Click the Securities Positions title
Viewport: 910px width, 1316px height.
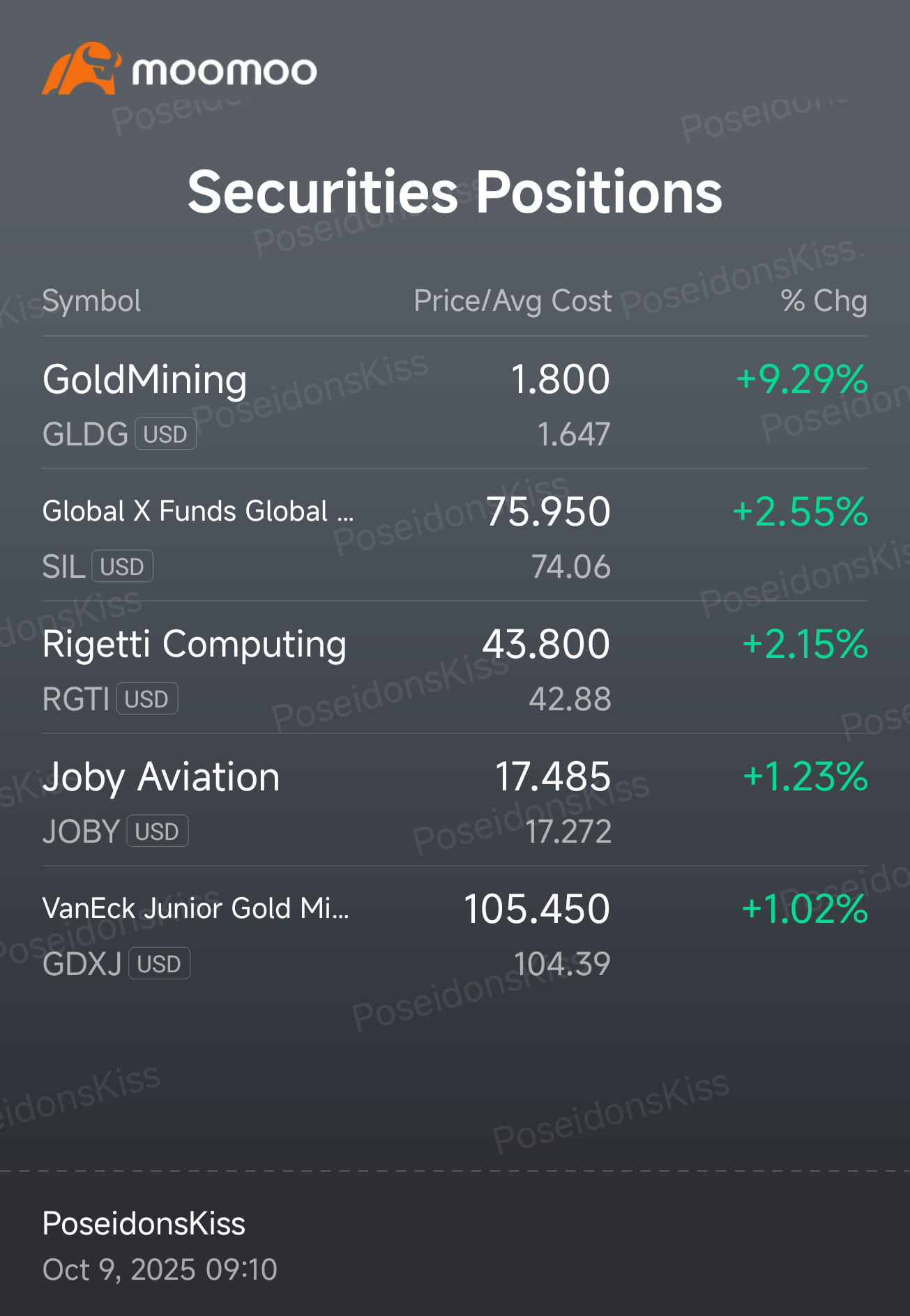coord(455,192)
